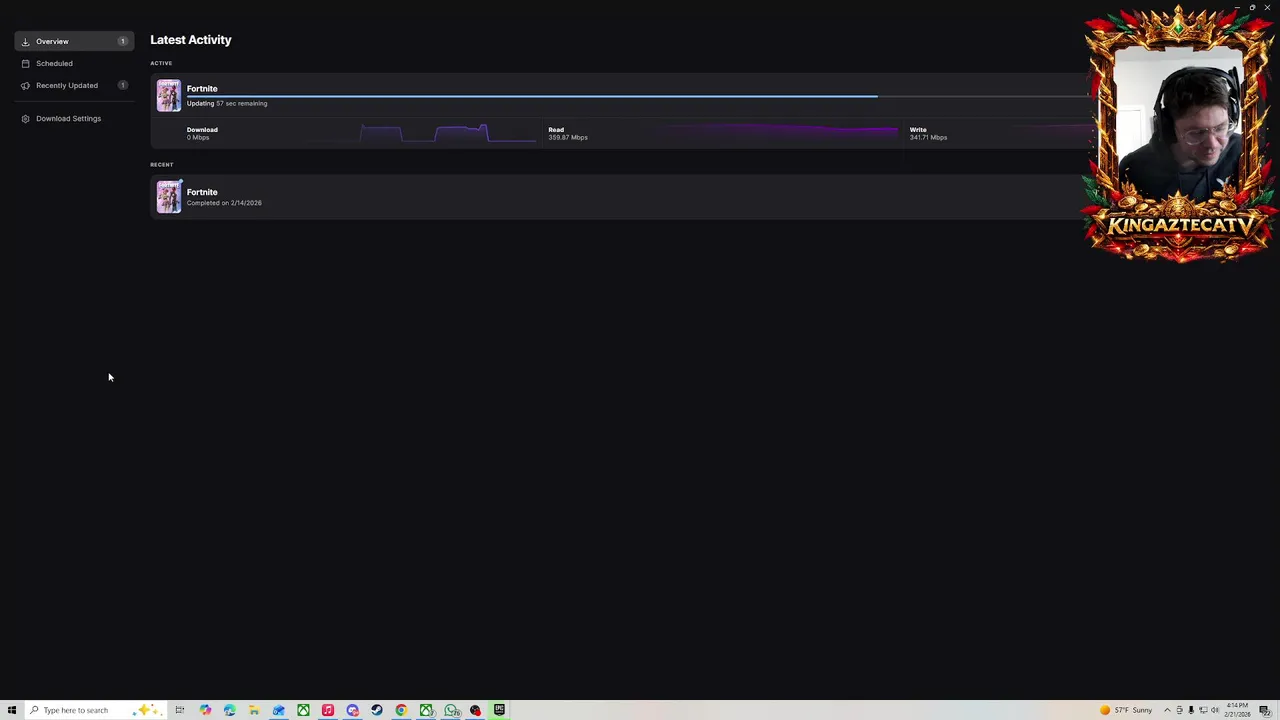Click the microphone tray icon

[1191, 710]
